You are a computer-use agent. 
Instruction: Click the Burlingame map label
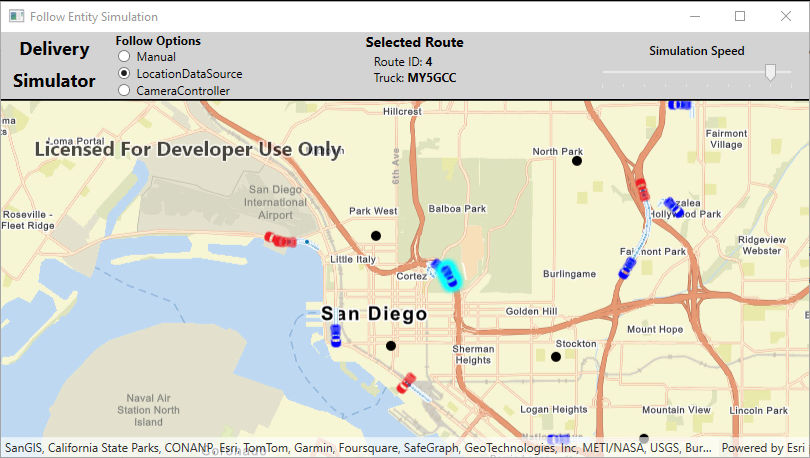(569, 274)
